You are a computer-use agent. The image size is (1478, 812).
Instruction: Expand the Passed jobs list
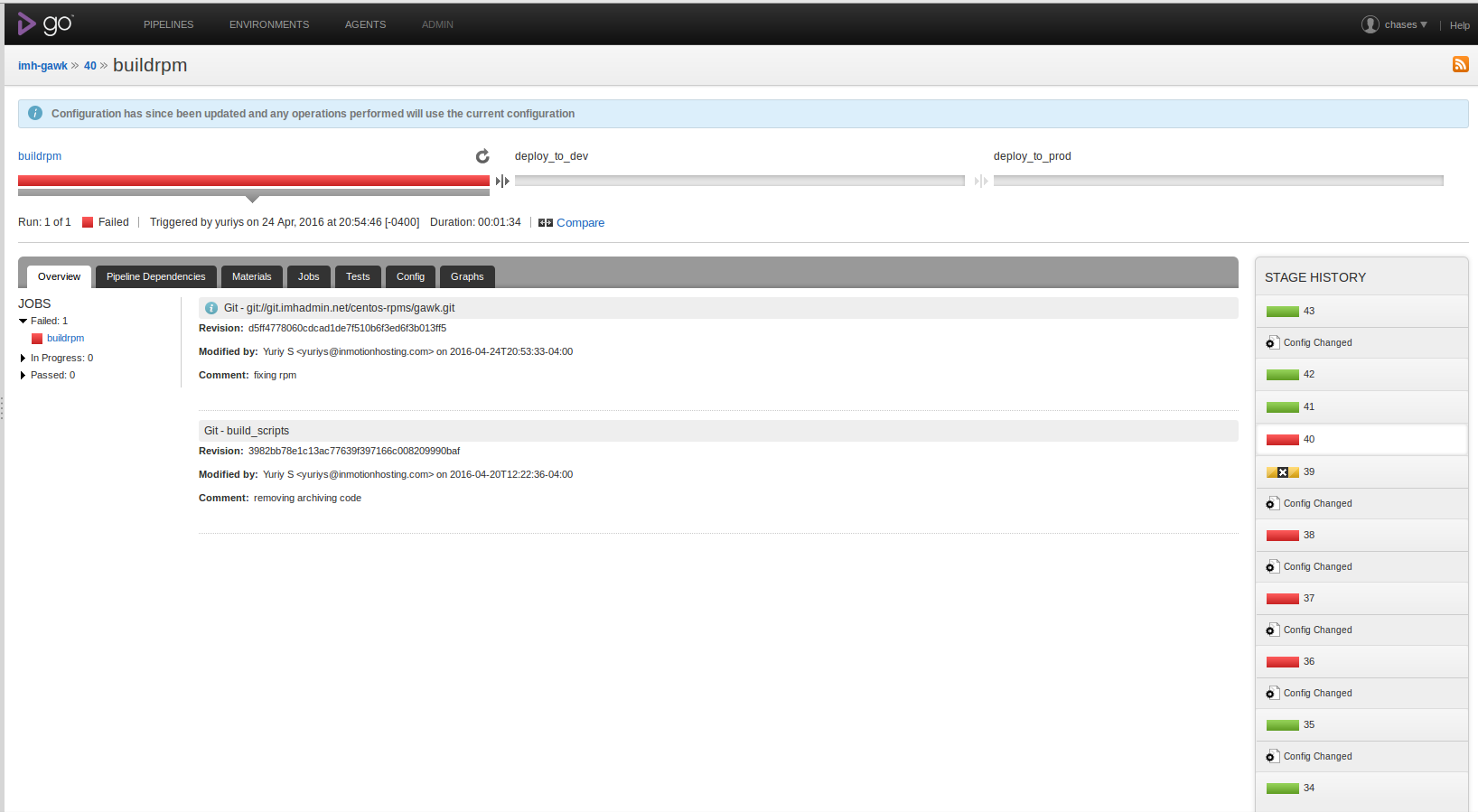(23, 376)
